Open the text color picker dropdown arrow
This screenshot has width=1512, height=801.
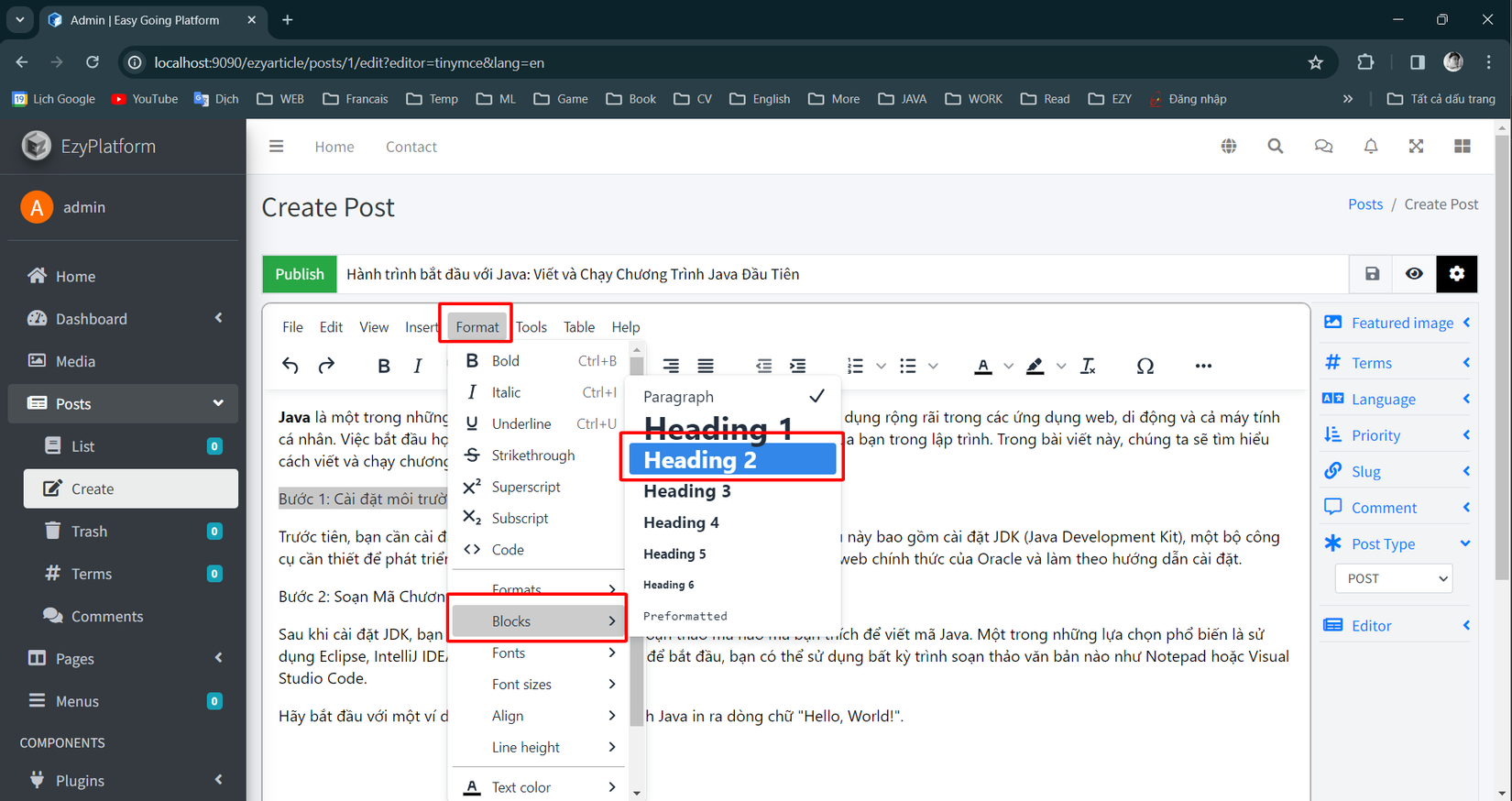(x=1009, y=366)
